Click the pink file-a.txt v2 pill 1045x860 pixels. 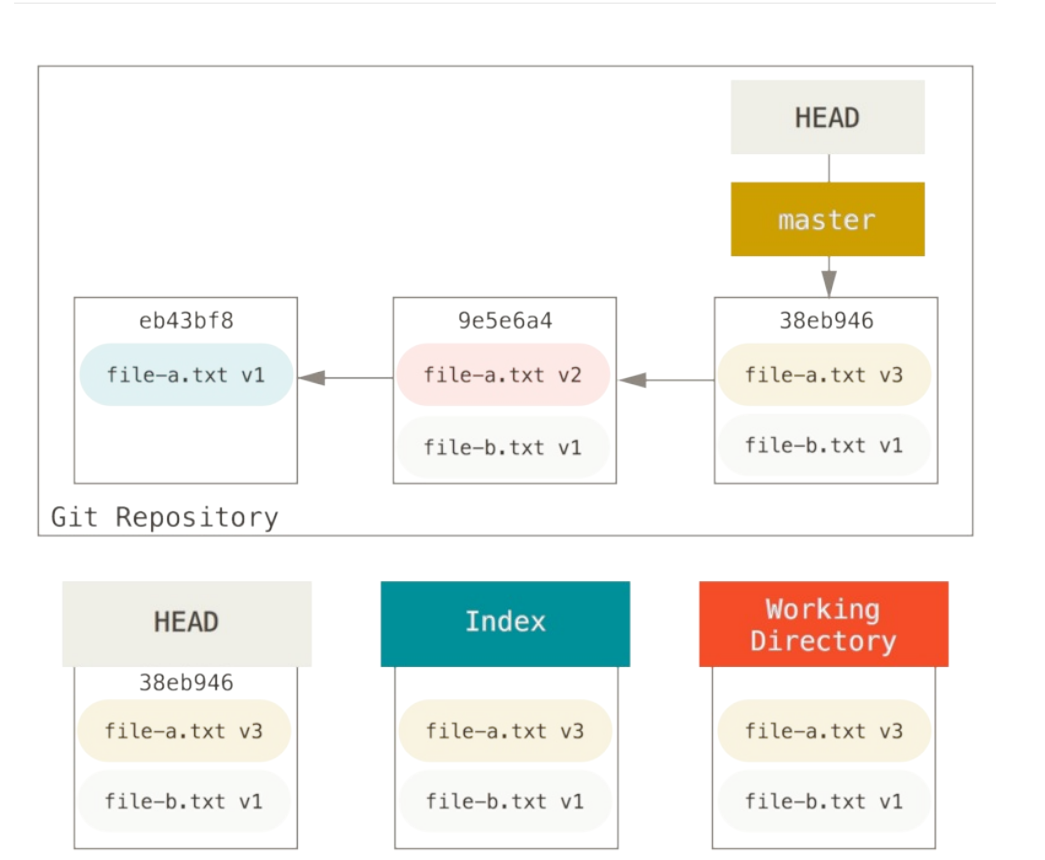click(x=503, y=375)
